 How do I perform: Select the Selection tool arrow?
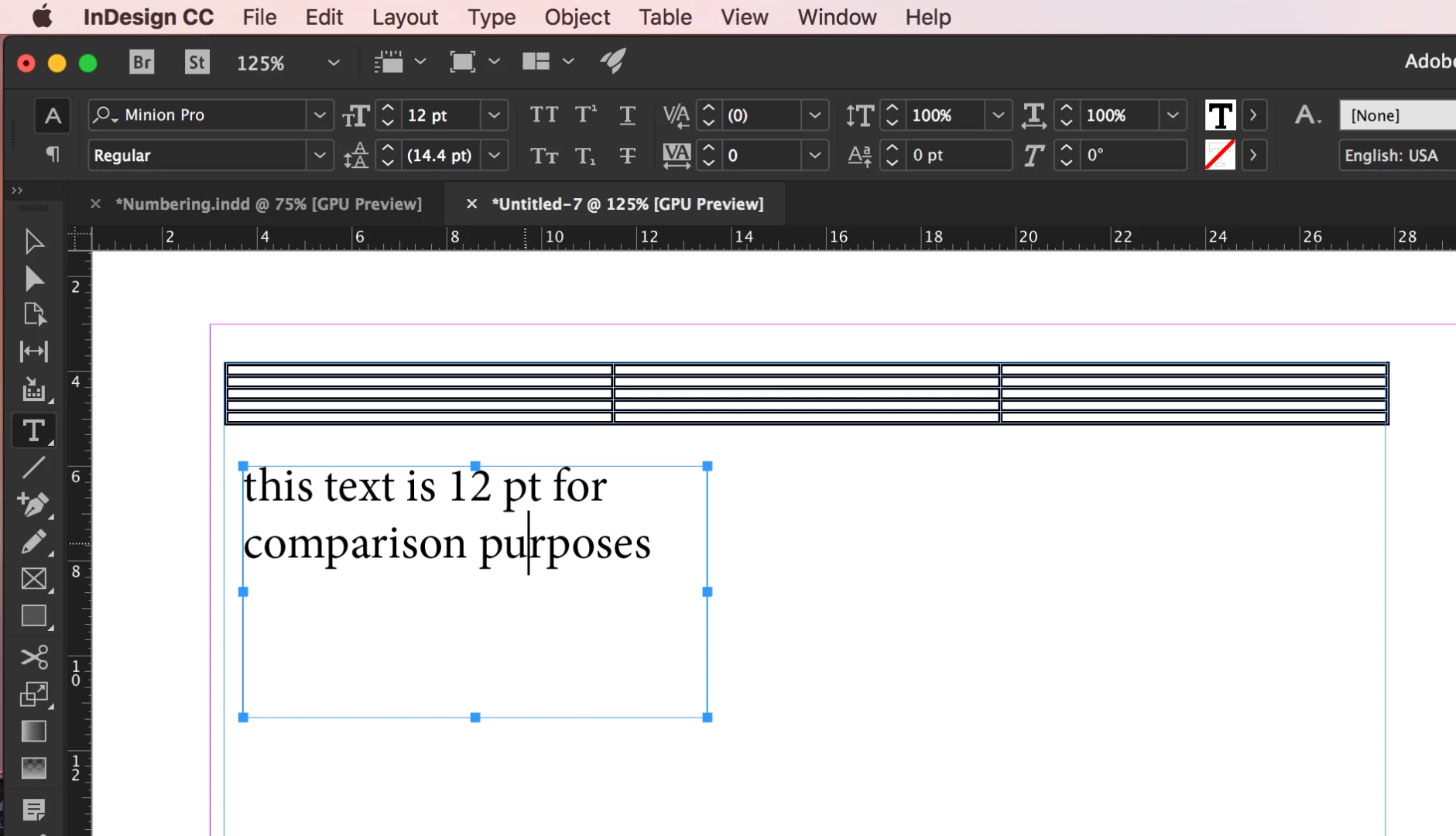point(34,242)
